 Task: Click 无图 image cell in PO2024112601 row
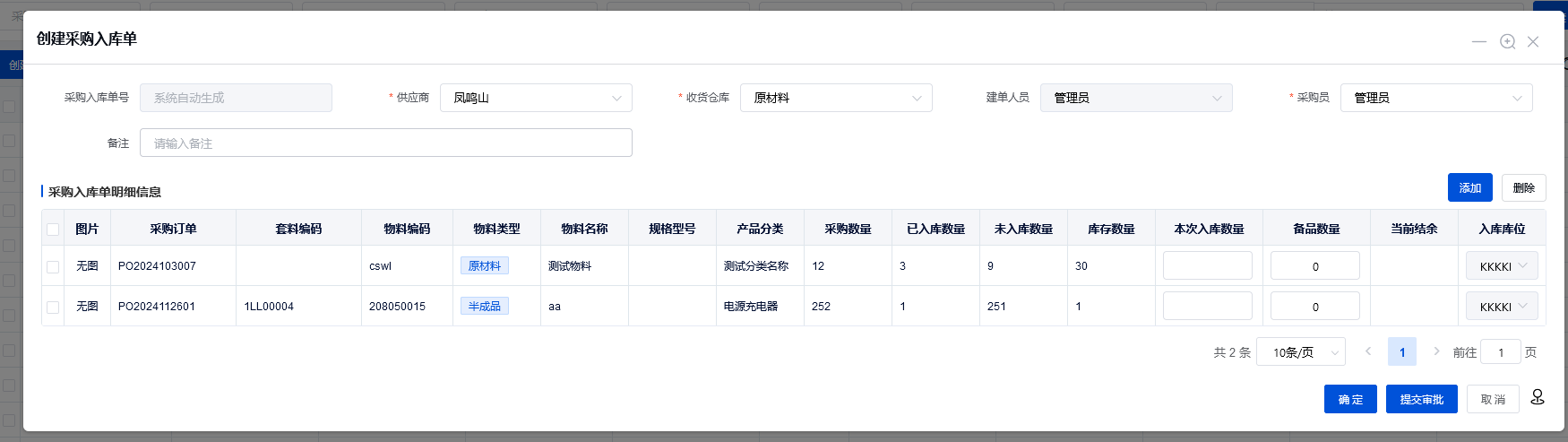(87, 307)
